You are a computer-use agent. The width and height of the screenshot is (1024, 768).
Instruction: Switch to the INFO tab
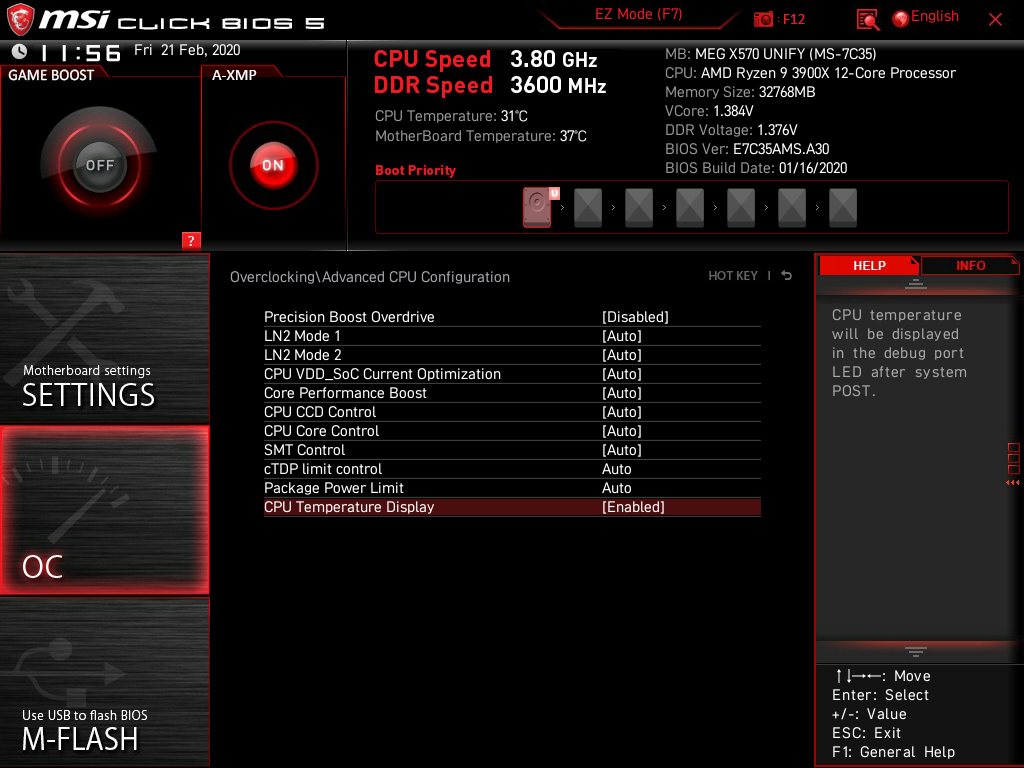click(969, 265)
